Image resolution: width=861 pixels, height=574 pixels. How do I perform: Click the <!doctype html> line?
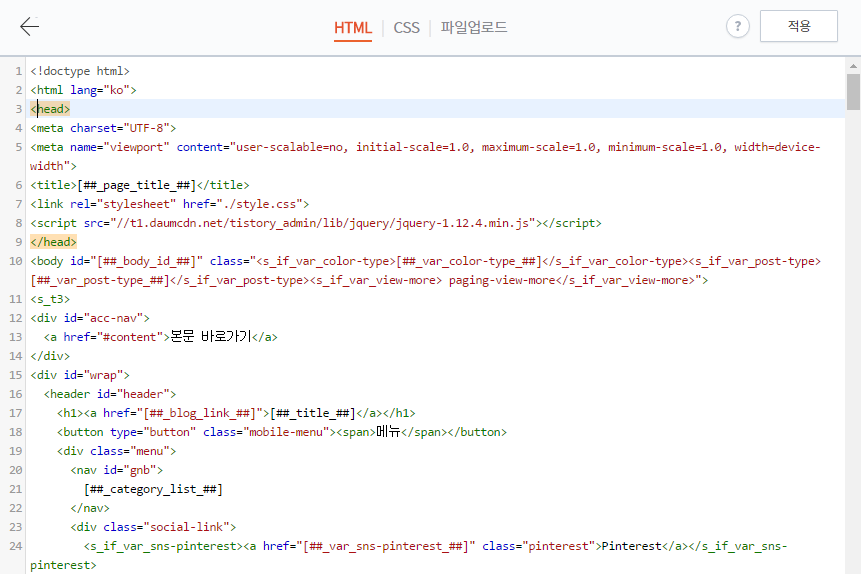pos(80,71)
